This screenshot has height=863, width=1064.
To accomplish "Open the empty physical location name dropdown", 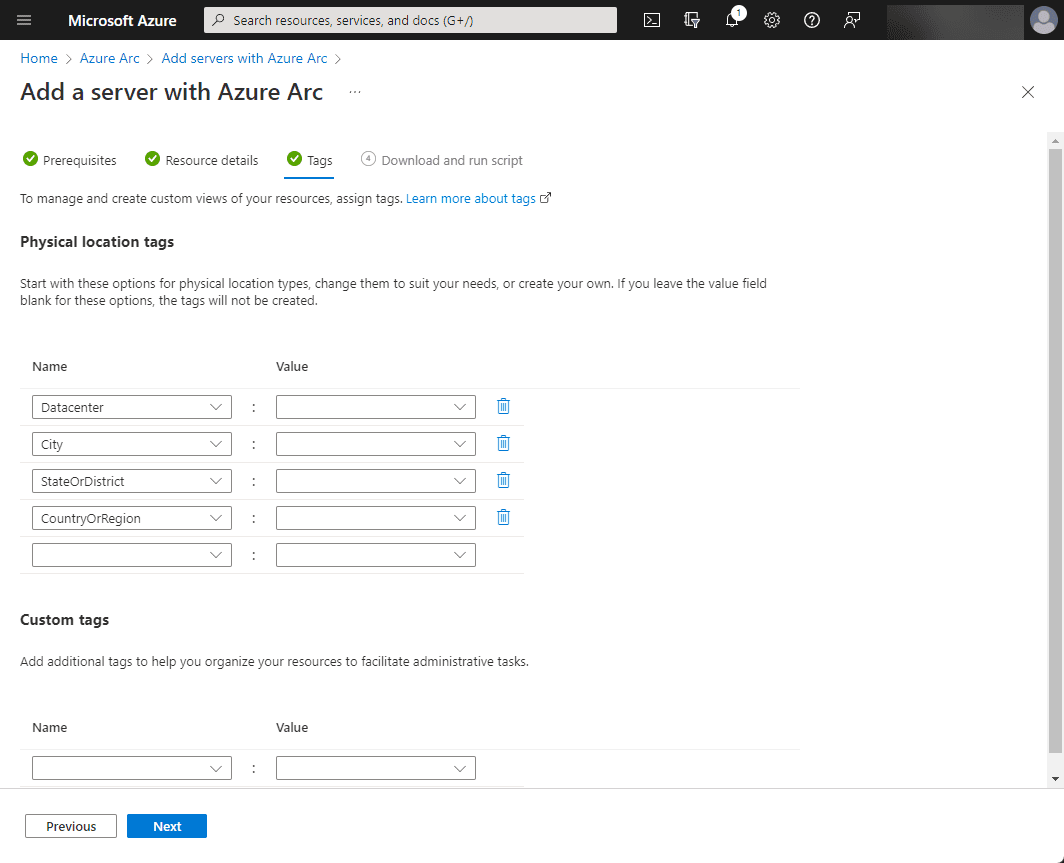I will [x=132, y=555].
